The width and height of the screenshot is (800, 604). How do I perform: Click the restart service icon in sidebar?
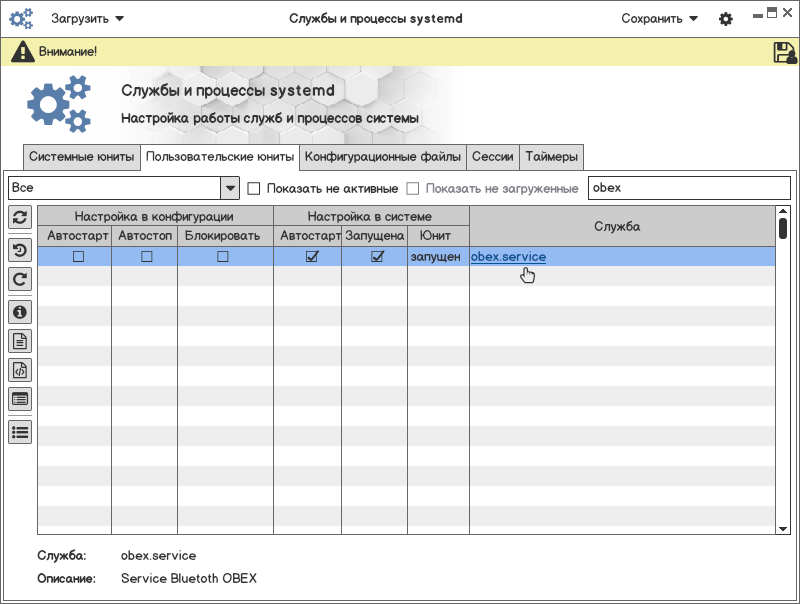tap(20, 279)
